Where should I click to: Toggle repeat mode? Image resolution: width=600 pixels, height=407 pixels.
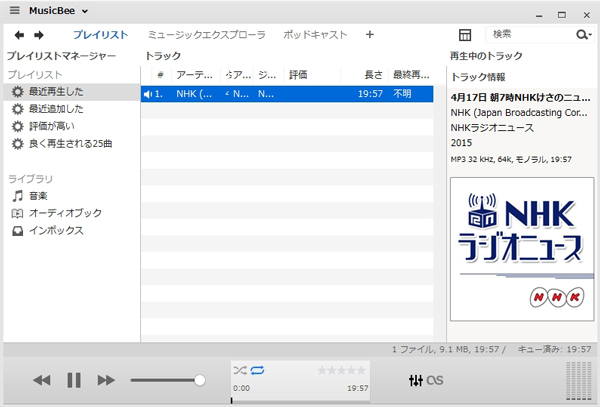pos(258,370)
